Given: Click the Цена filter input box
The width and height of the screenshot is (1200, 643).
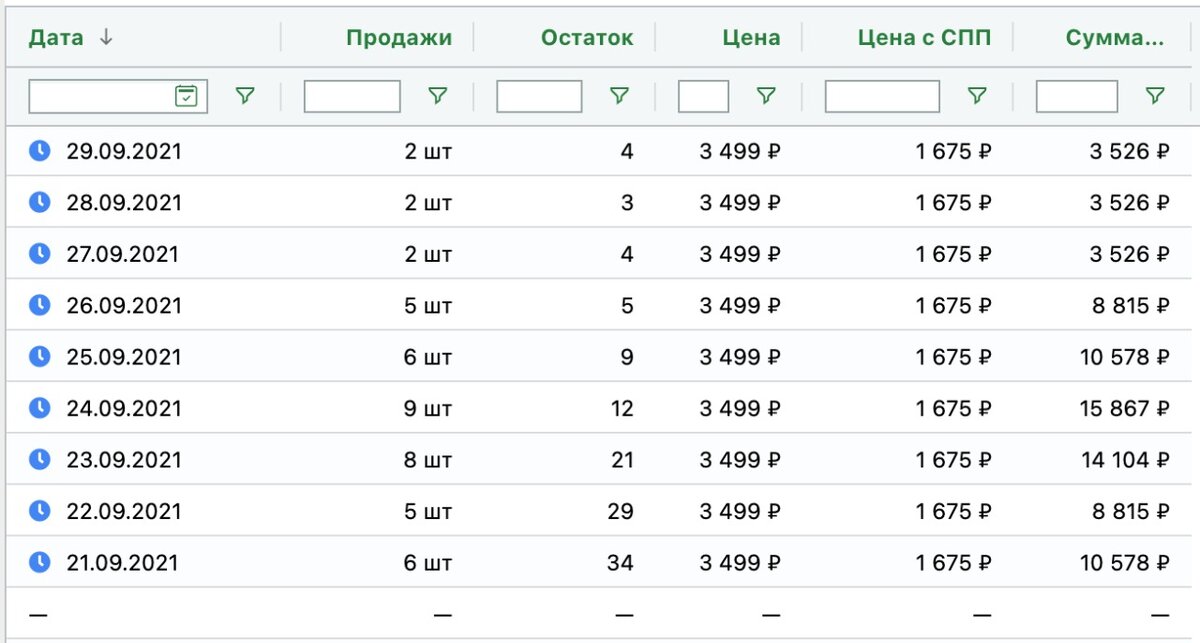Looking at the screenshot, I should tap(703, 95).
